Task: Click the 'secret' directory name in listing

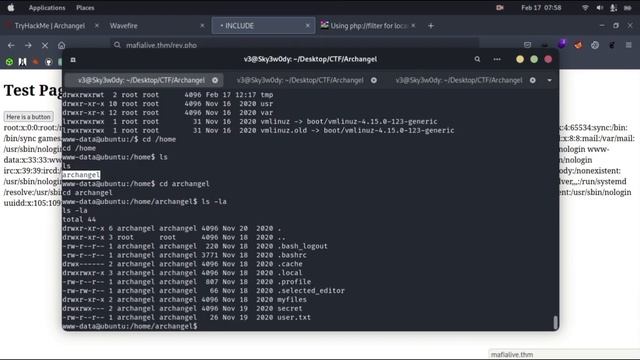Action: point(290,308)
